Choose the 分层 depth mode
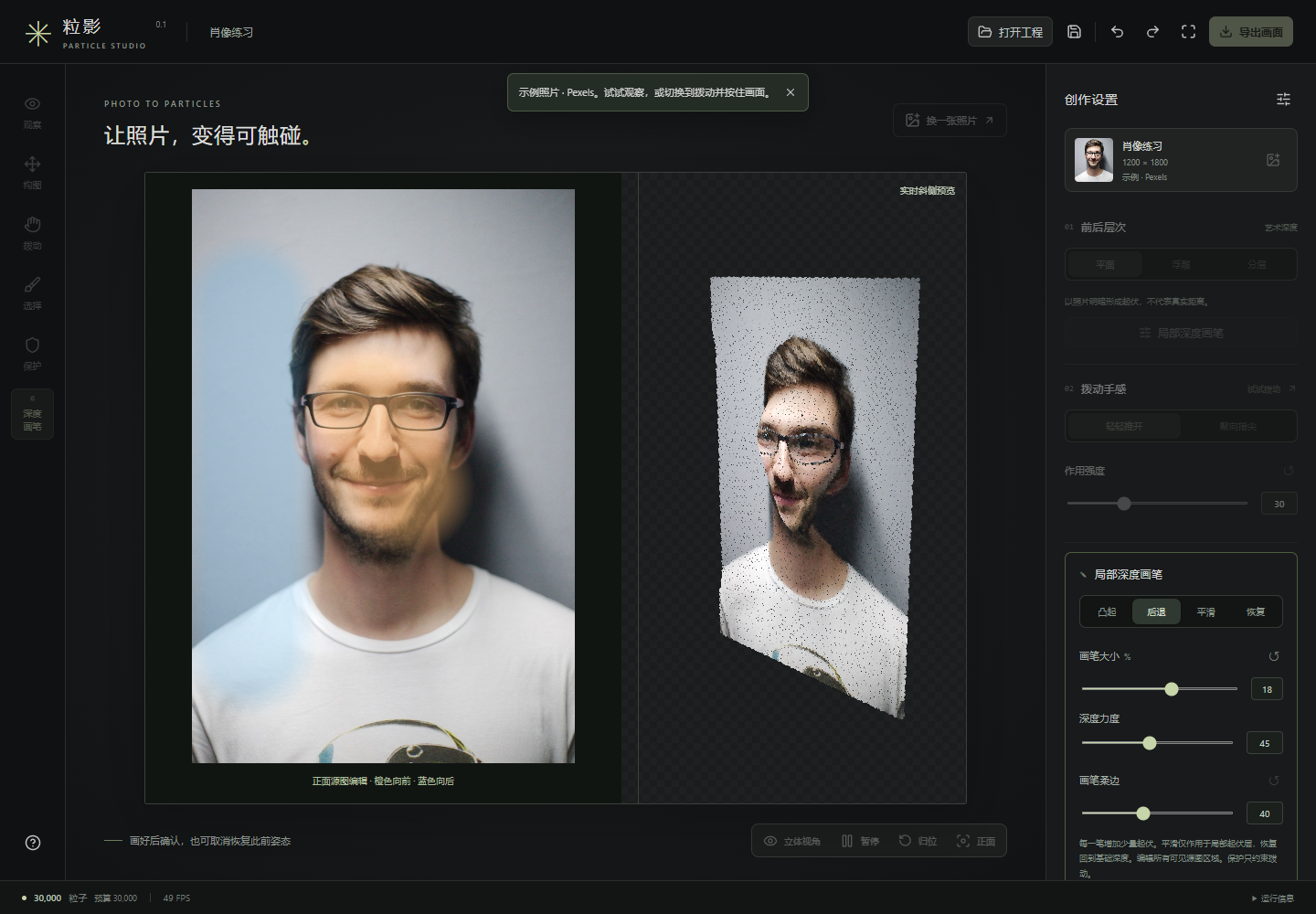Image resolution: width=1316 pixels, height=914 pixels. (1257, 265)
